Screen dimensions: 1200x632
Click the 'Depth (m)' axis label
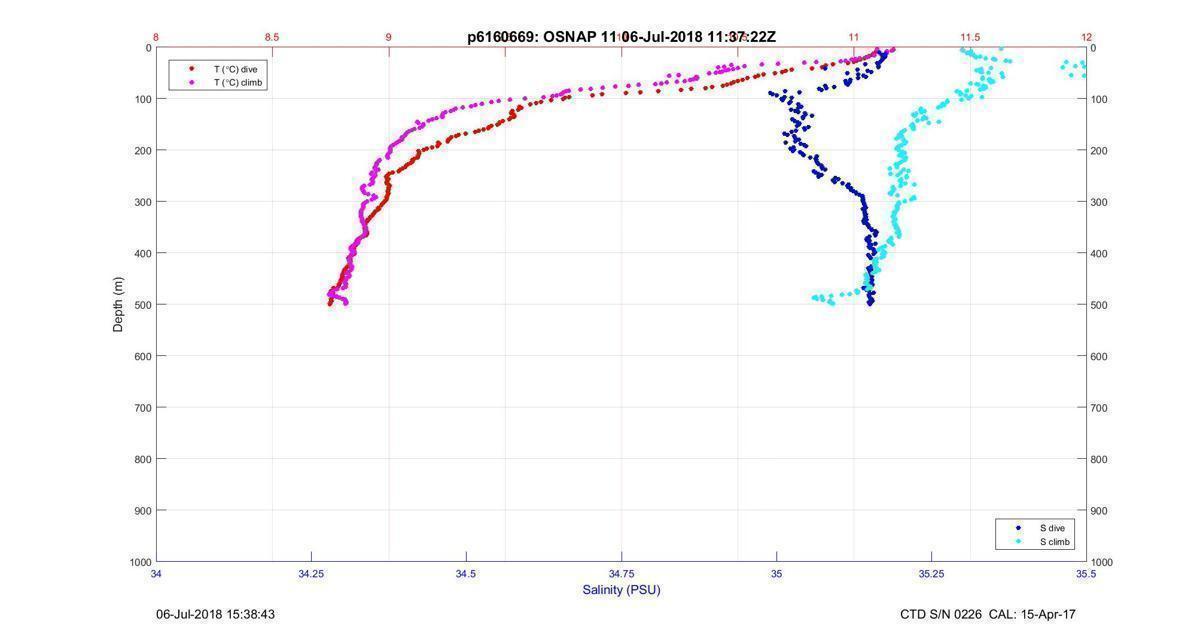118,305
